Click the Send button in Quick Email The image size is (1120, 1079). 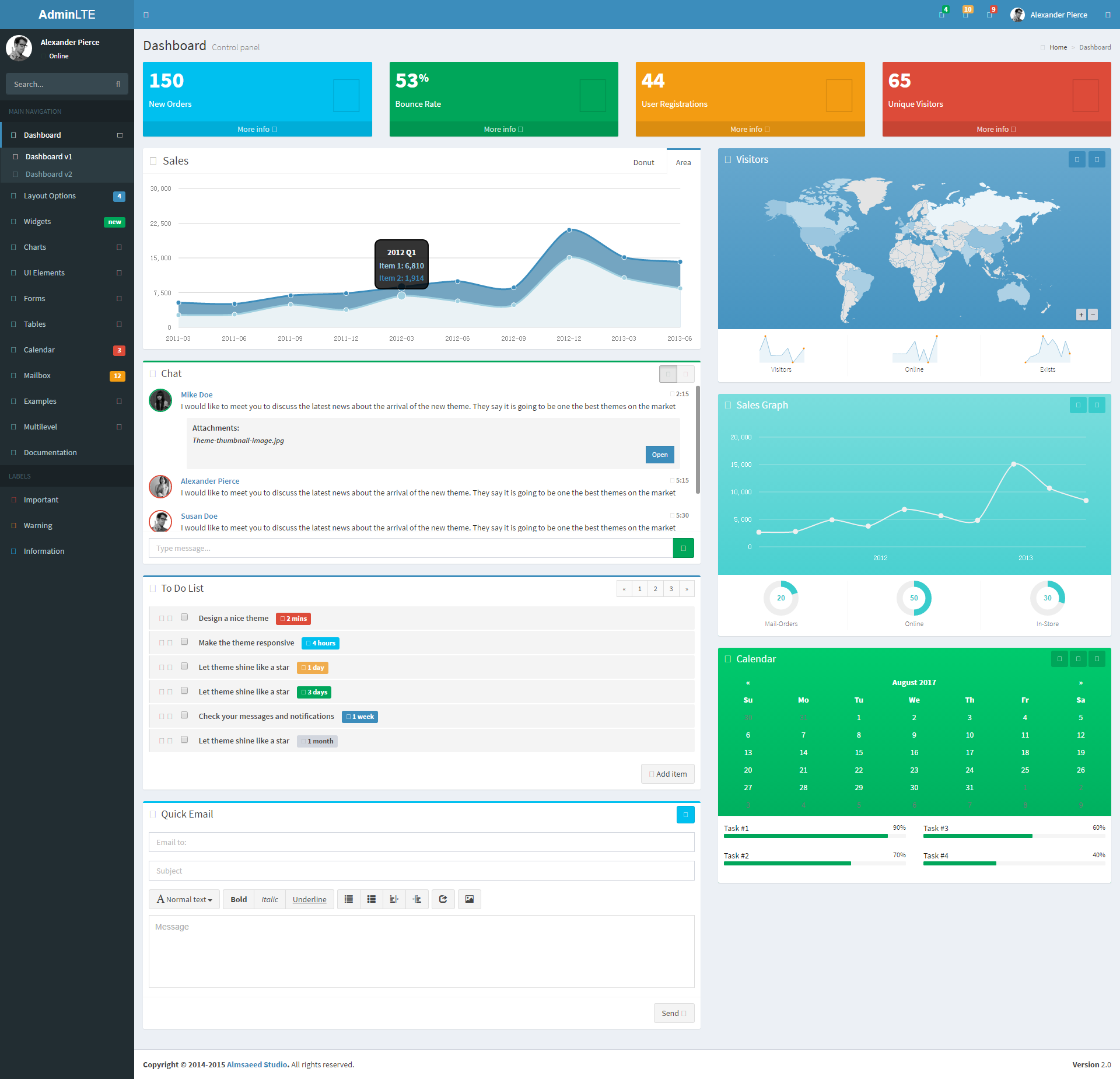(x=674, y=1013)
